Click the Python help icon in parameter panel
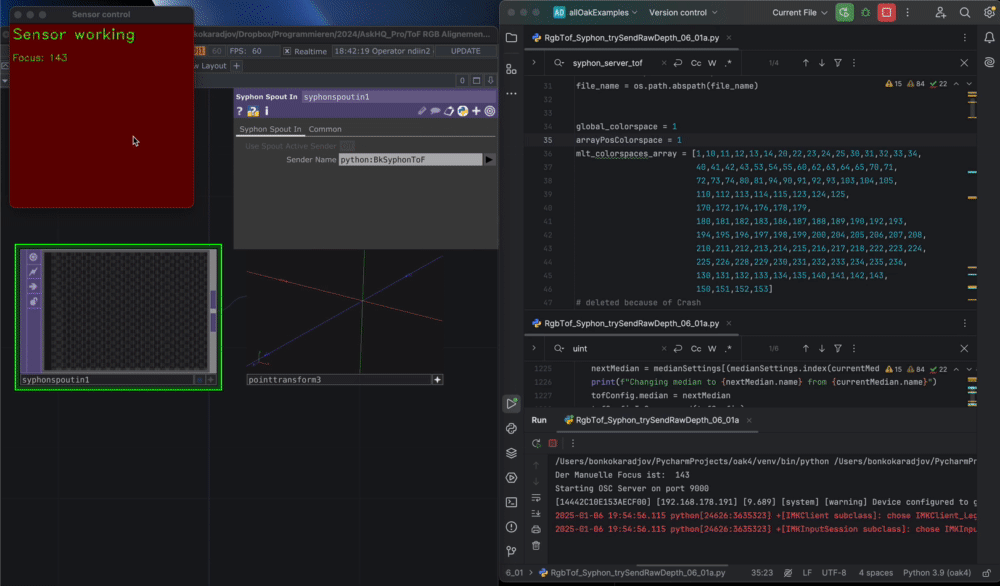 point(254,111)
